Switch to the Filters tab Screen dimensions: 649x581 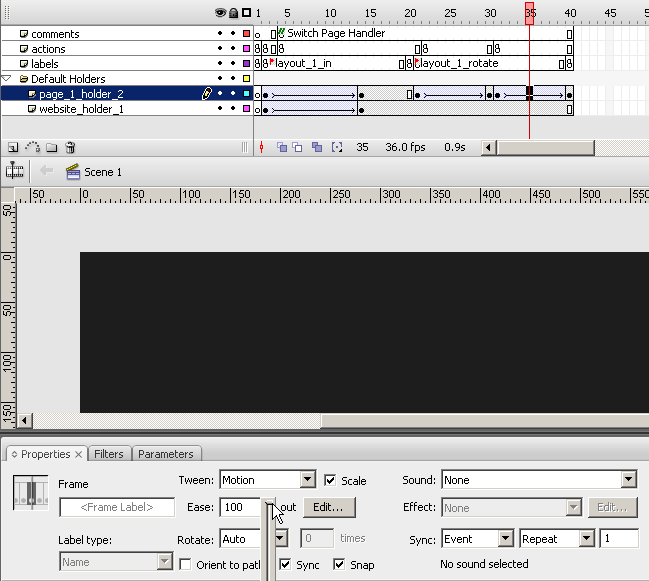point(109,454)
